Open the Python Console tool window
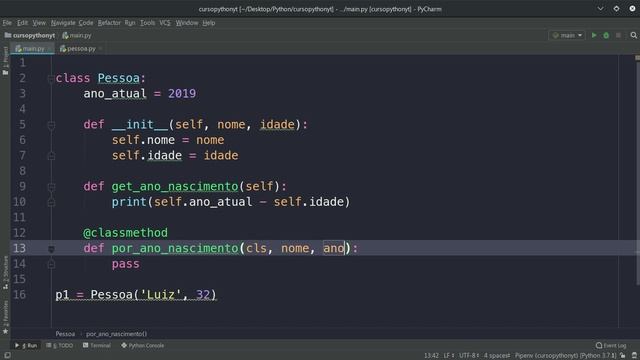Screen dimensions: 640x360 [x=142, y=345]
